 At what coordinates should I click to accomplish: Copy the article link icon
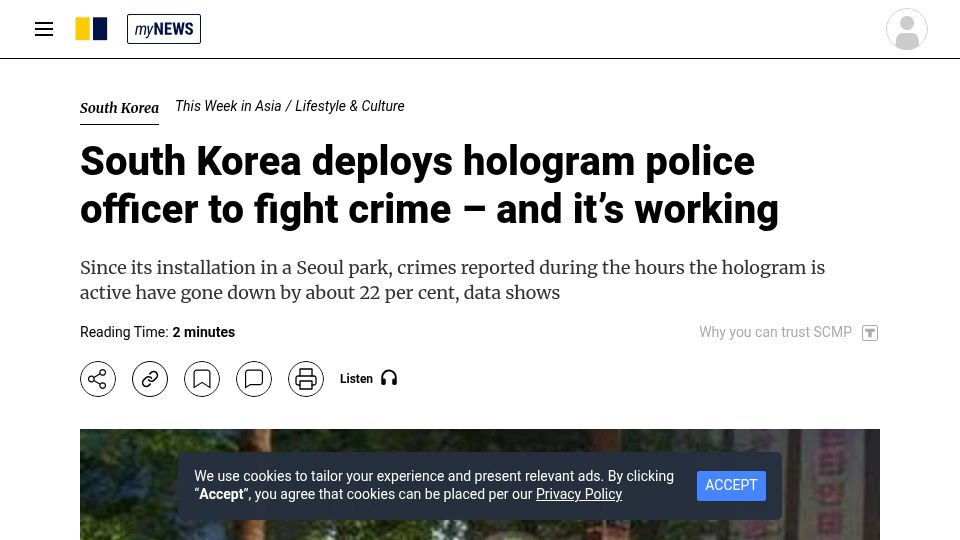pos(149,379)
